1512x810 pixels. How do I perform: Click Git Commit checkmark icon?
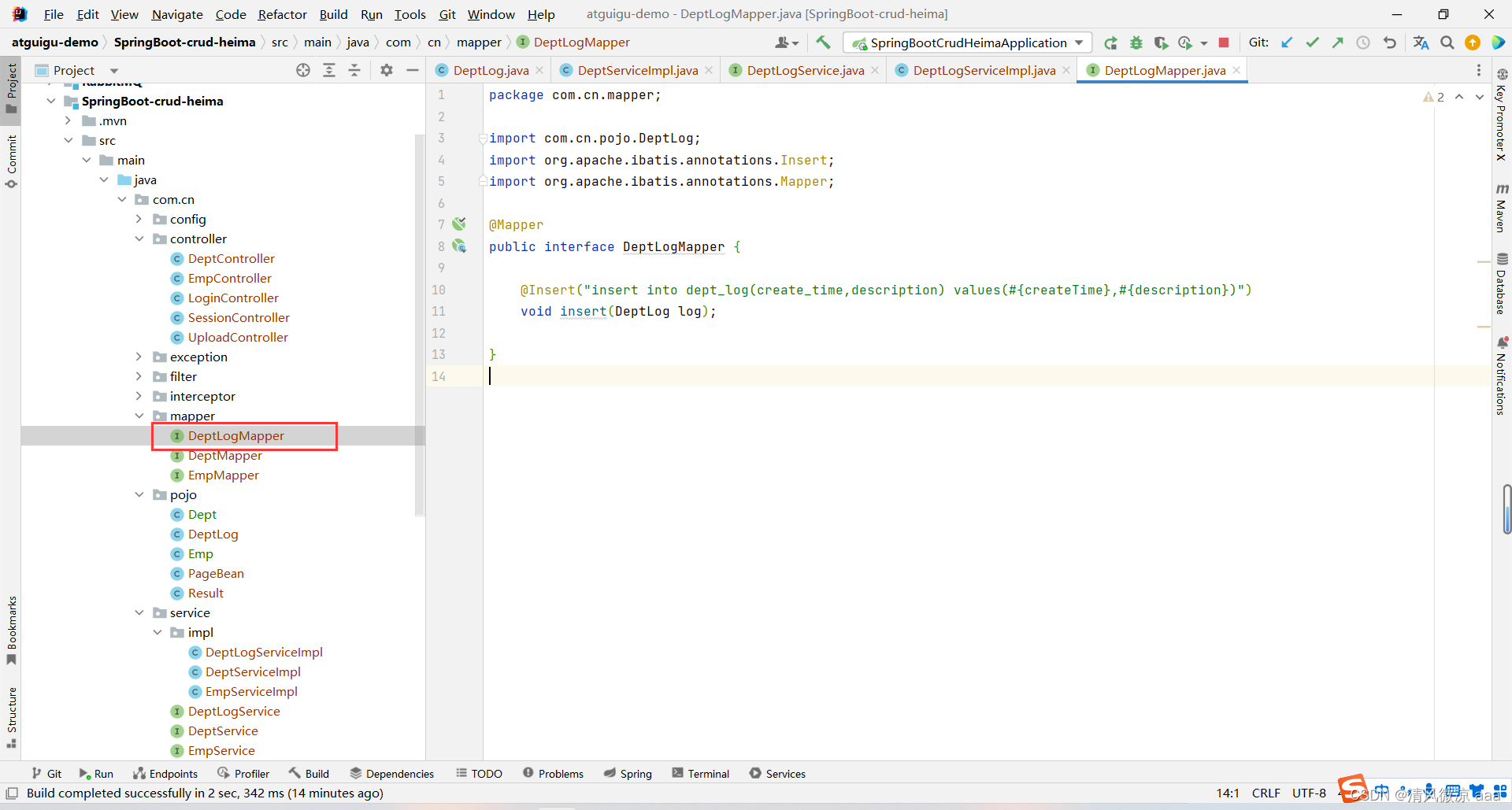pos(1312,43)
